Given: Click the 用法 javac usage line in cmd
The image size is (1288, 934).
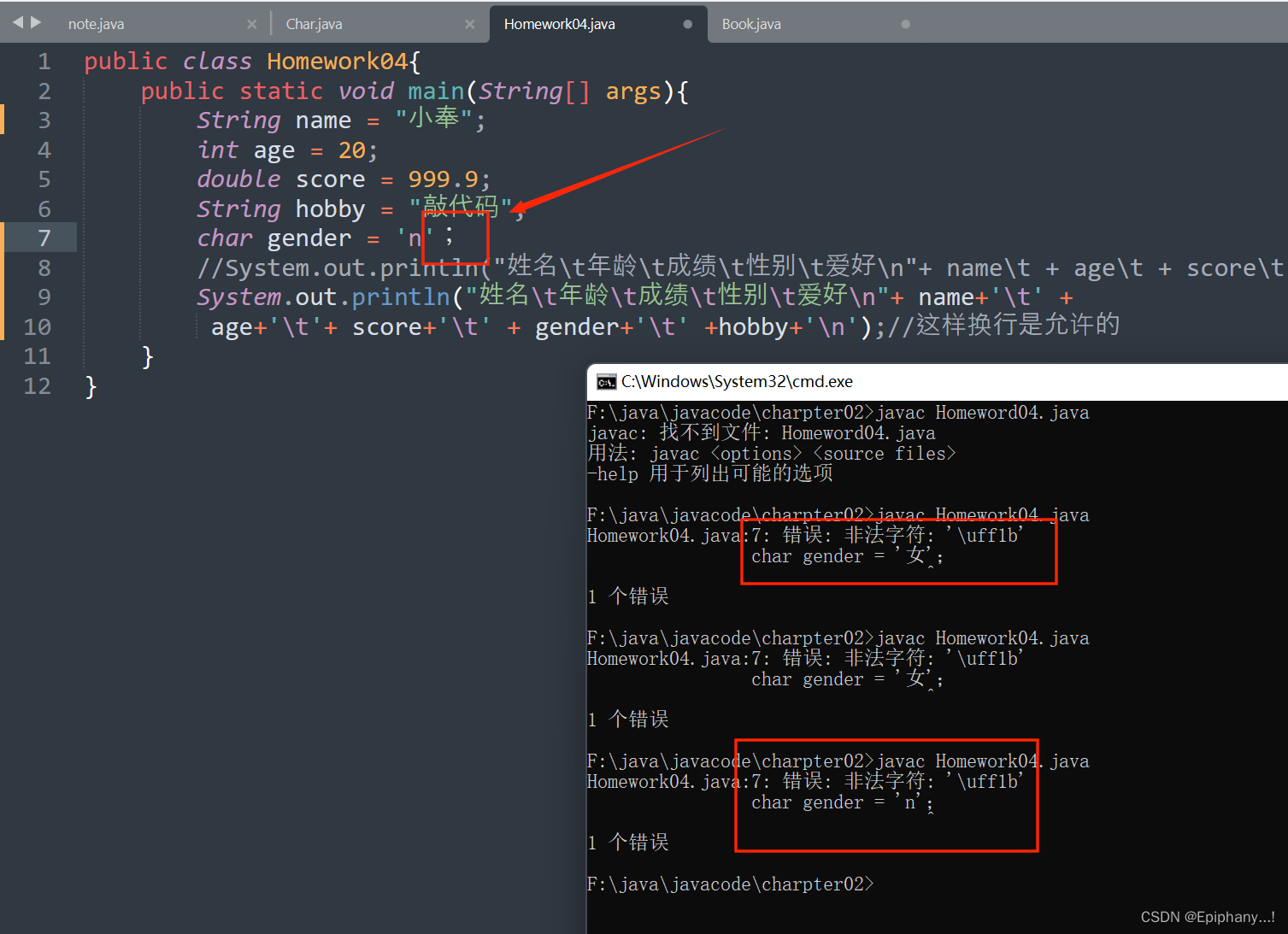Looking at the screenshot, I should [772, 454].
